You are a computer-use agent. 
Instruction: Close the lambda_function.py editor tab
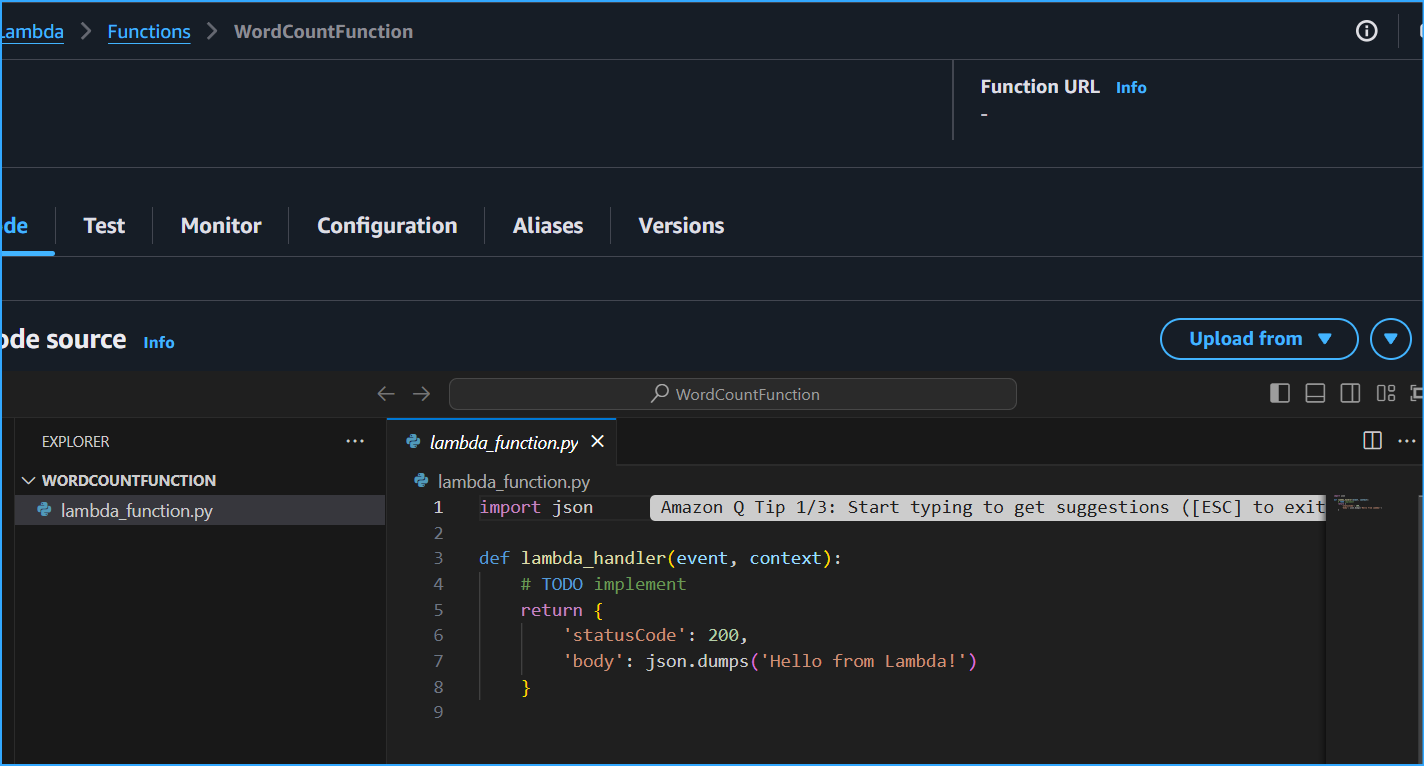597,440
